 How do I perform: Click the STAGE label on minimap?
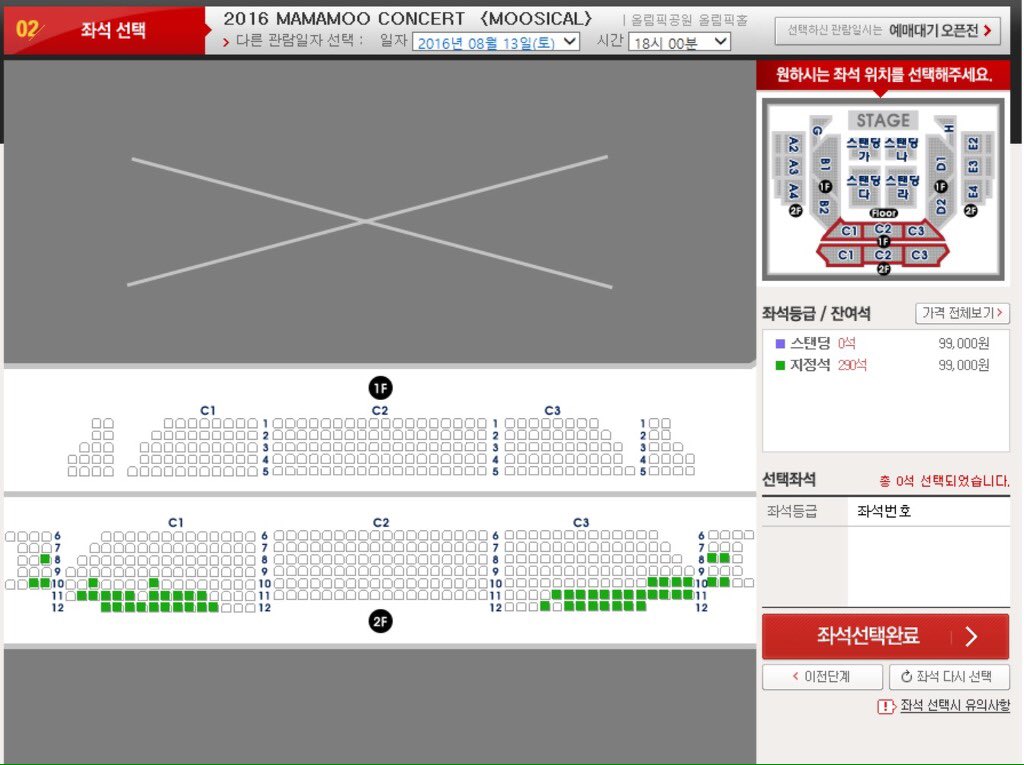[x=883, y=120]
